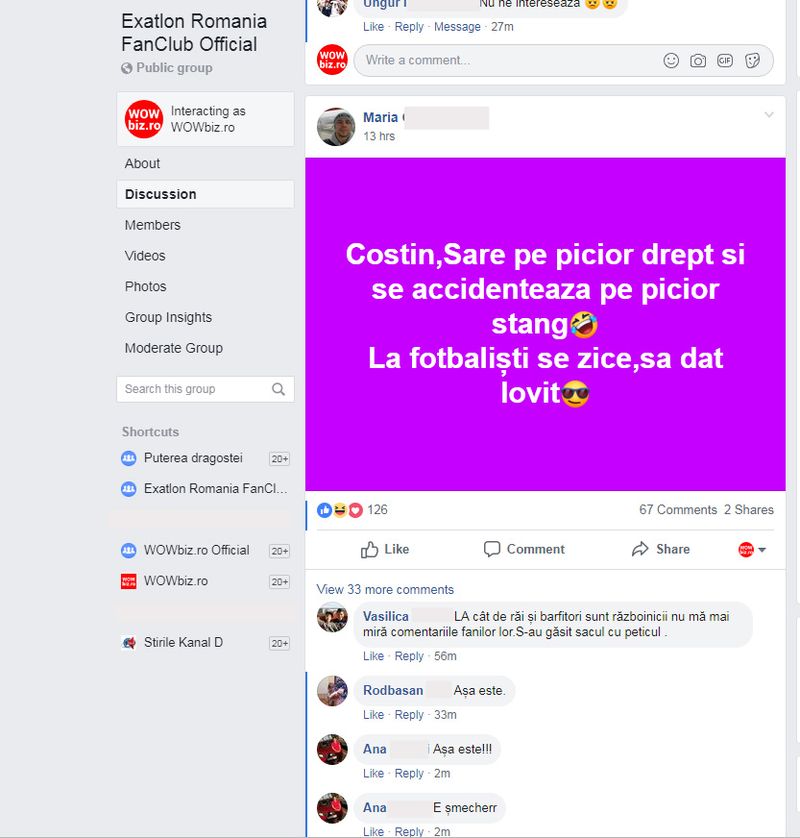The height and width of the screenshot is (838, 800).
Task: Click the Comment speech bubble button
Action: [x=524, y=549]
